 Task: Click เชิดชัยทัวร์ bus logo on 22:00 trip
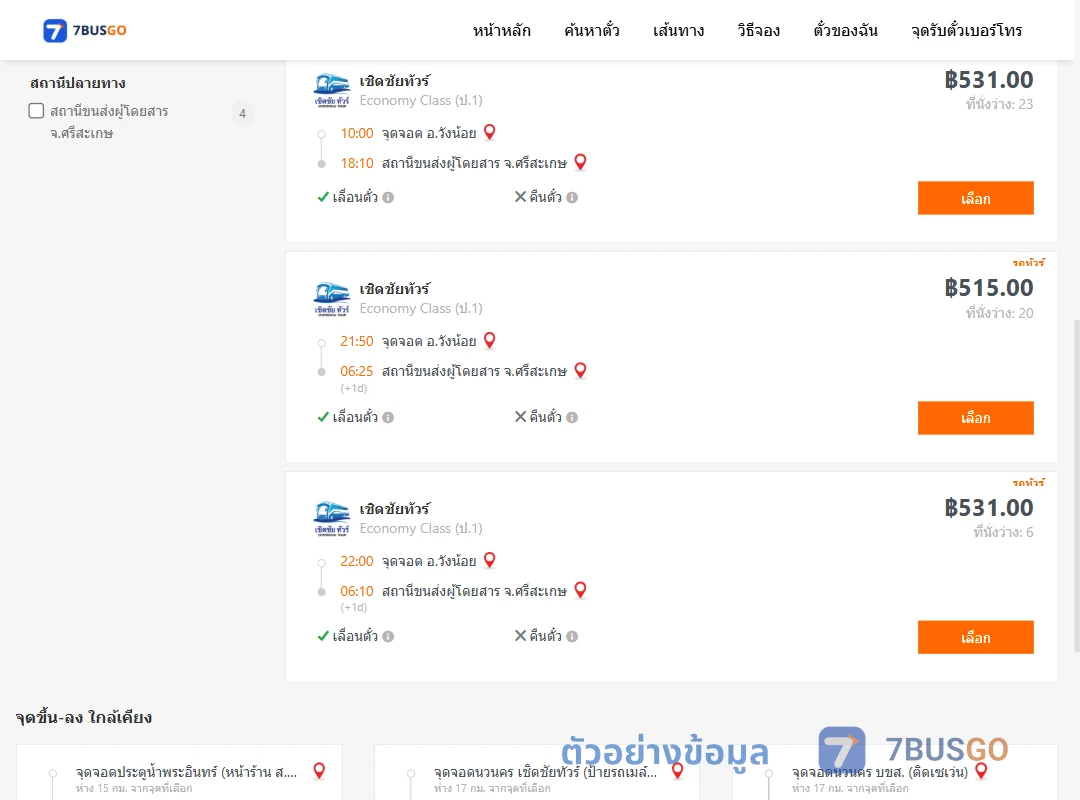point(331,518)
